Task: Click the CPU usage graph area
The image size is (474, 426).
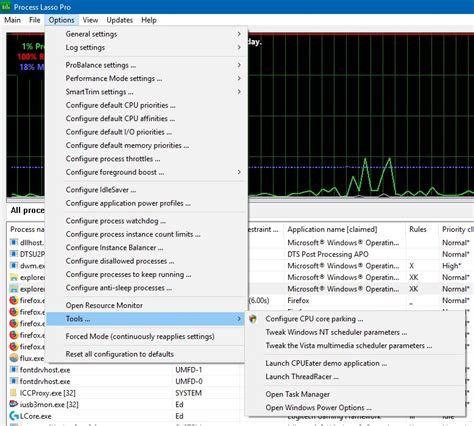Action: (361, 115)
